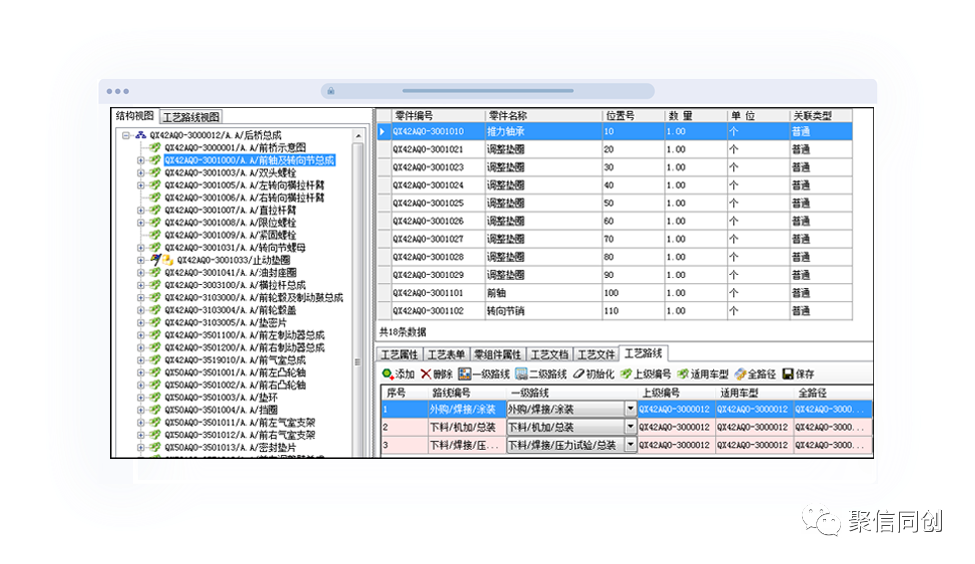
Task: Switch to the 工艺路线视图 tab
Action: tap(191, 117)
